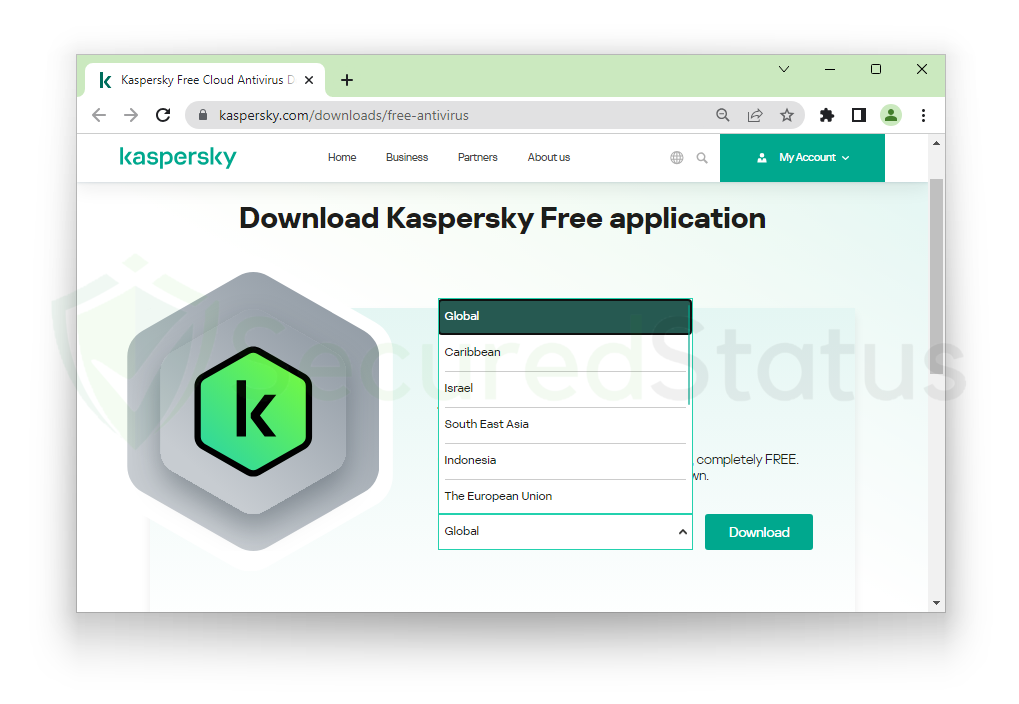
Task: Minimize the browser window
Action: pos(830,69)
